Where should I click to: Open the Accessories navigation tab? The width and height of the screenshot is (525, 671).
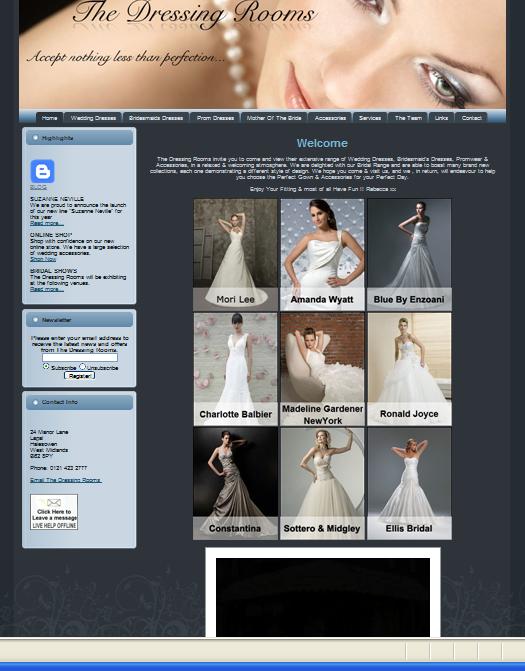pyautogui.click(x=330, y=118)
